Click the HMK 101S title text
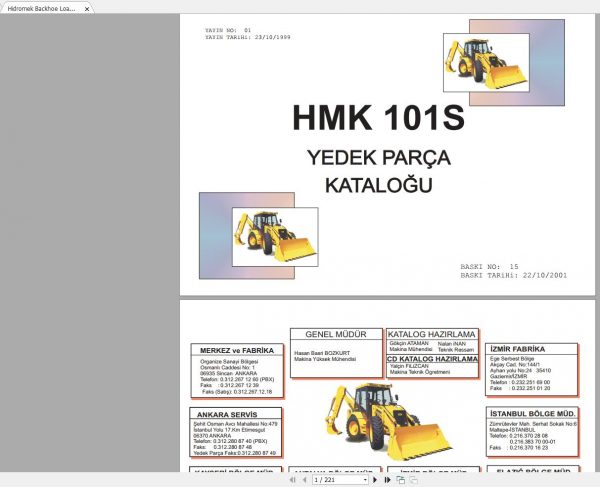Viewport: 600px width, 487px height. pos(378,117)
